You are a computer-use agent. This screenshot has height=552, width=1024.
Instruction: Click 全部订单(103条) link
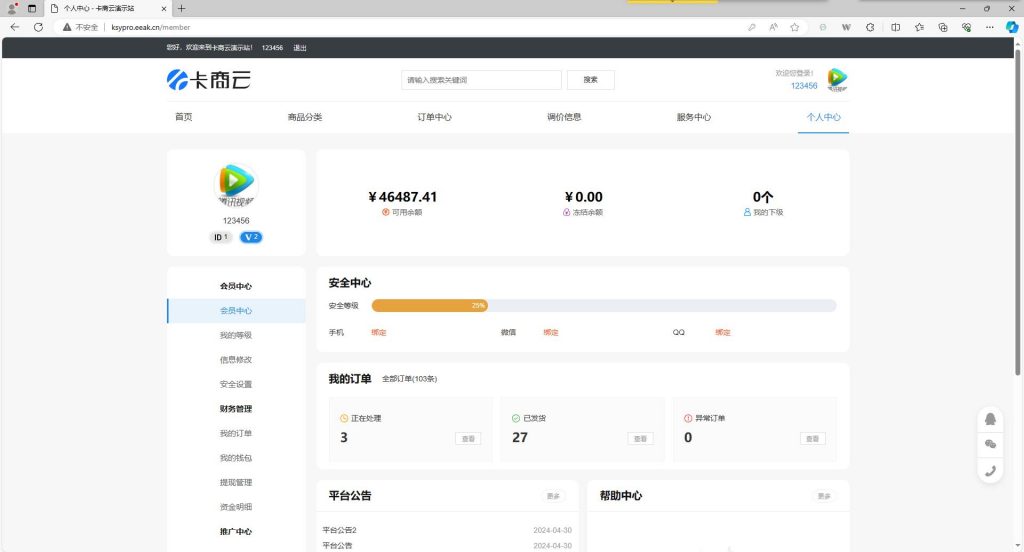[x=409, y=379]
